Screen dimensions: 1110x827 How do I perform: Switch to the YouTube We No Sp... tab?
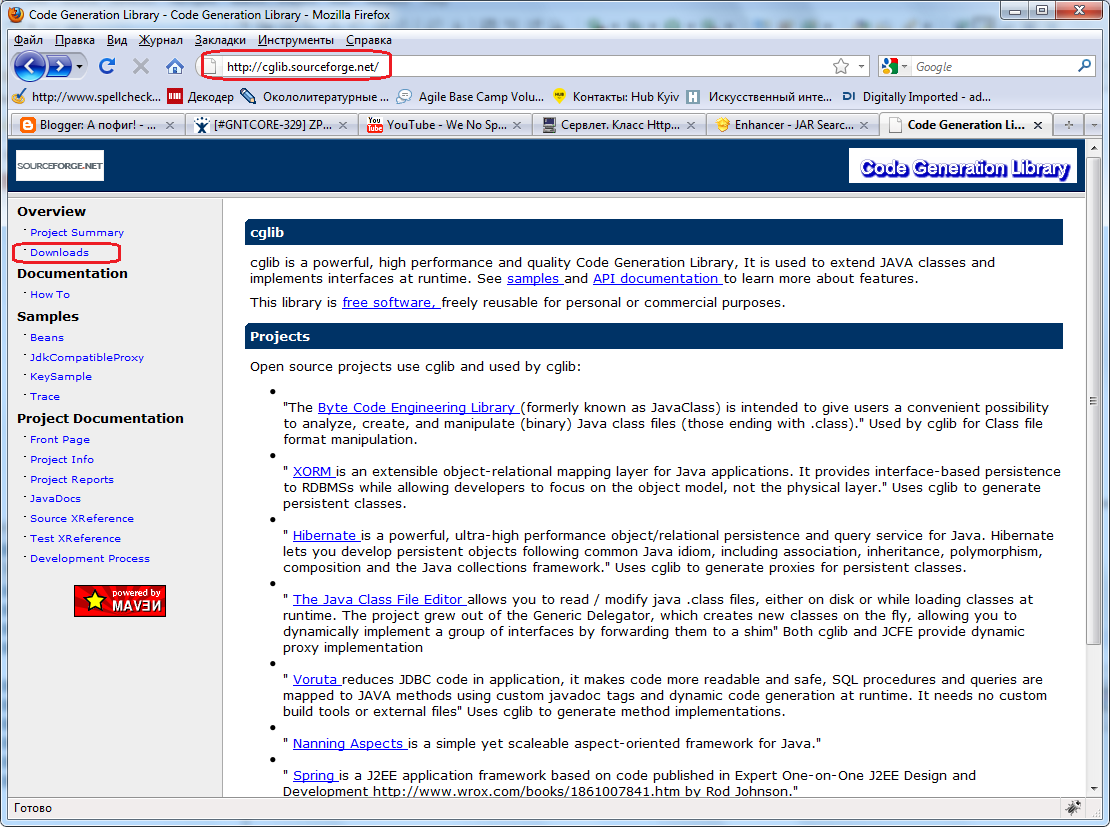(x=445, y=125)
